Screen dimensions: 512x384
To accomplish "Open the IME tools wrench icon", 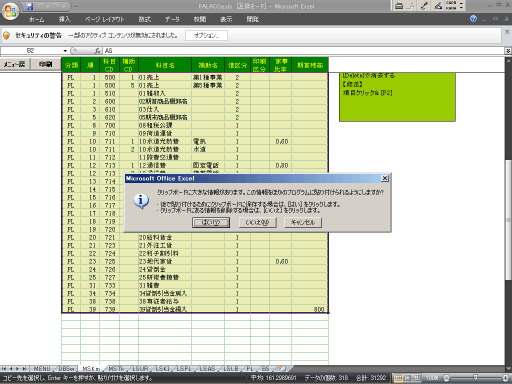I will tap(424, 6).
